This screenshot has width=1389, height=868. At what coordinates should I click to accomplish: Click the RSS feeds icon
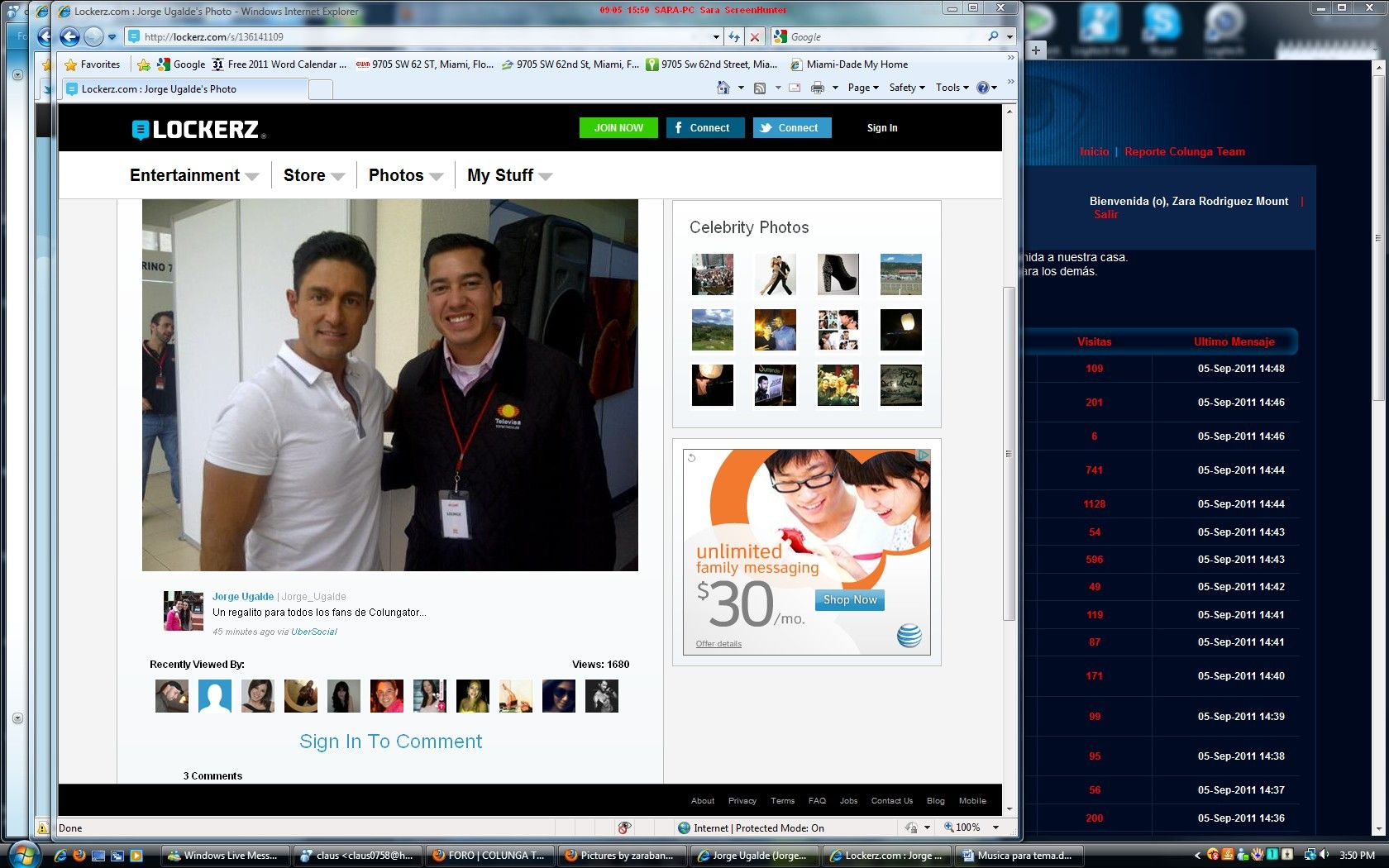[760, 88]
